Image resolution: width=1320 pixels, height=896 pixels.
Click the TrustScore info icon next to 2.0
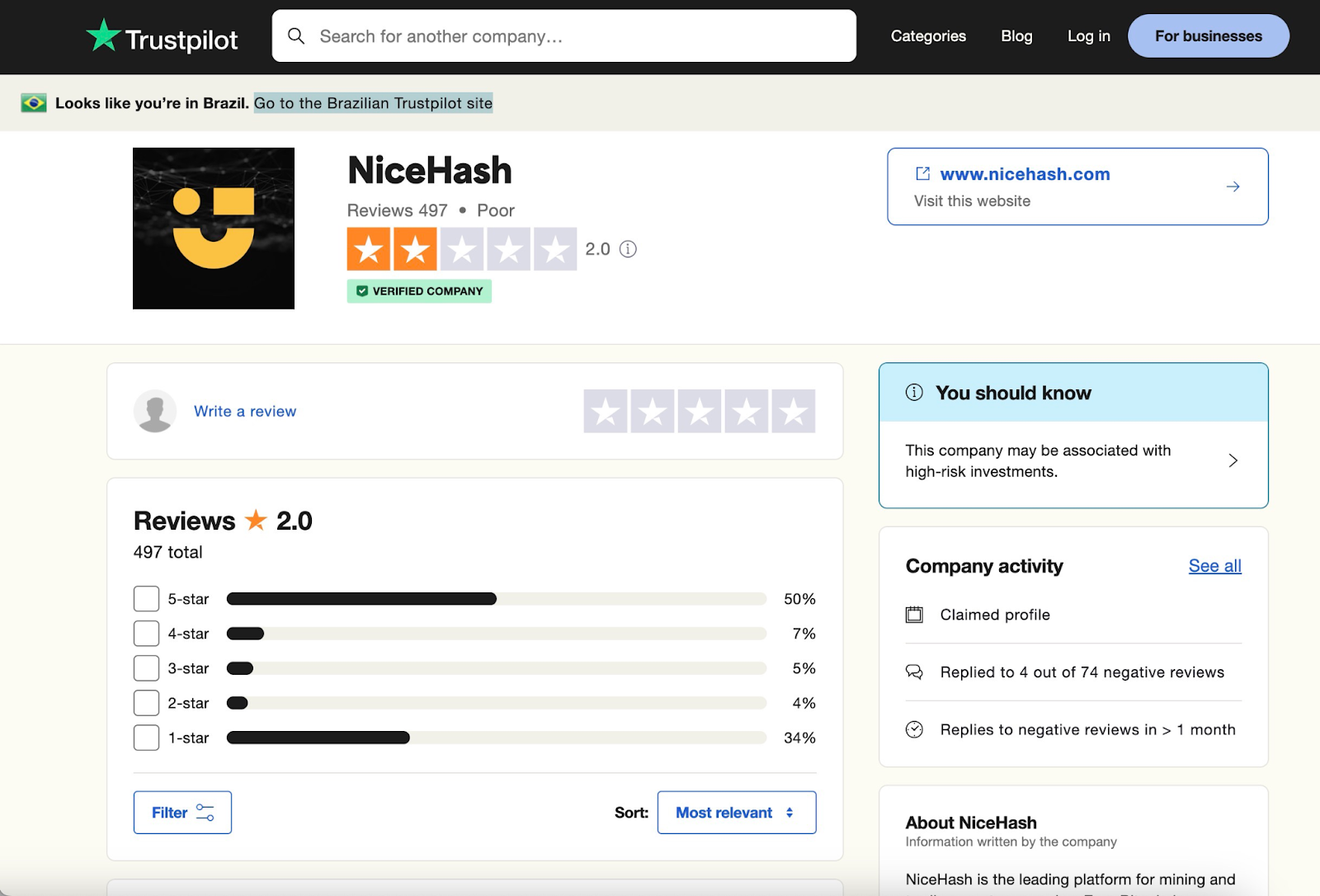[x=628, y=249]
